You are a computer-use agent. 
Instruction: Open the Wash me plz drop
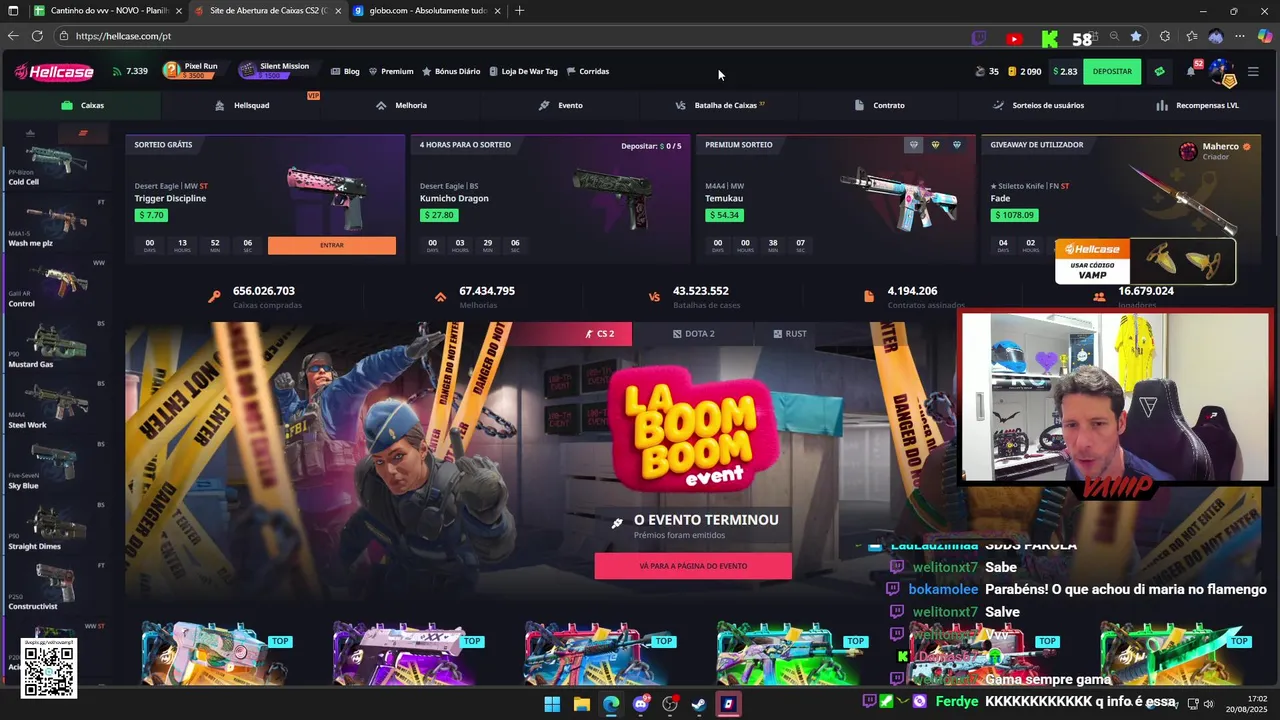pos(56,222)
